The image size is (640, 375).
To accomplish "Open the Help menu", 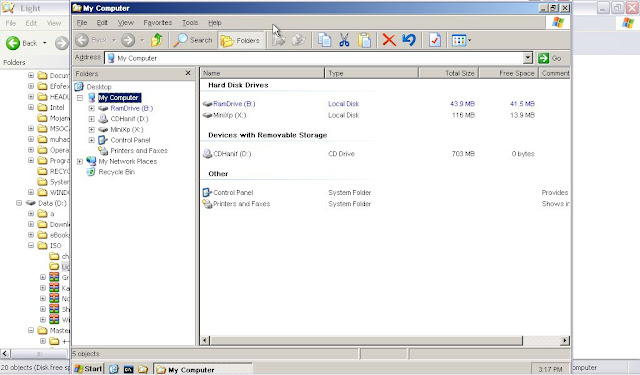I will (215, 23).
